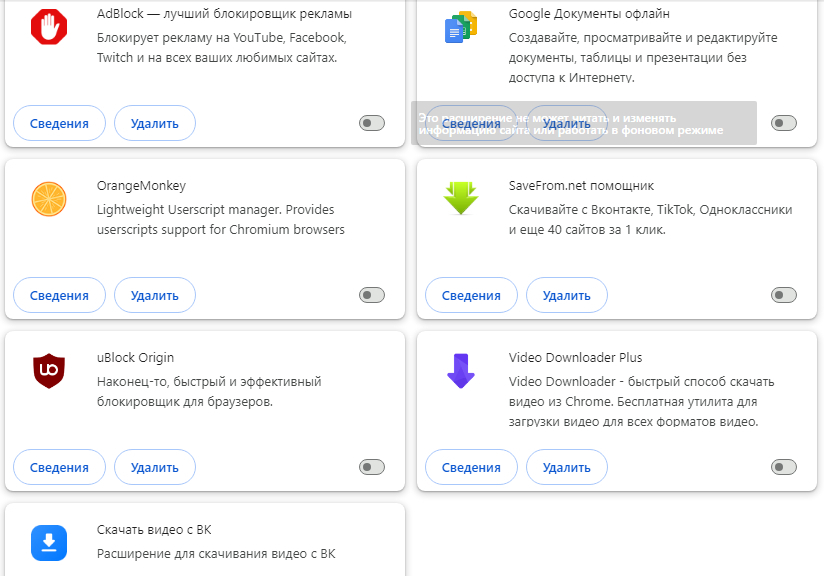Click the OrangeMonkey orange icon
824x576 pixels.
click(x=48, y=199)
